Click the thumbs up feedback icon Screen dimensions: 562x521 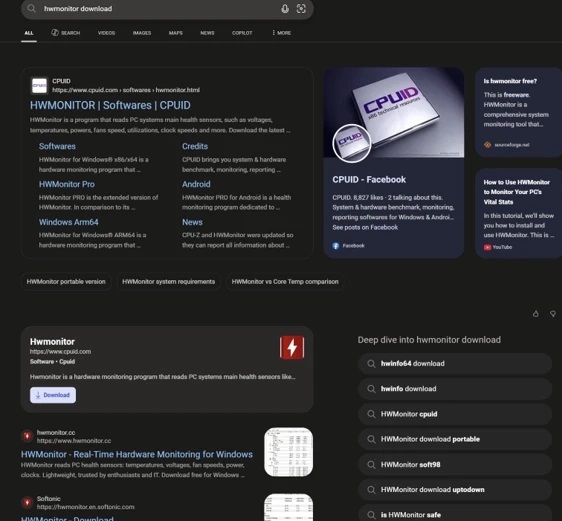[x=535, y=314]
